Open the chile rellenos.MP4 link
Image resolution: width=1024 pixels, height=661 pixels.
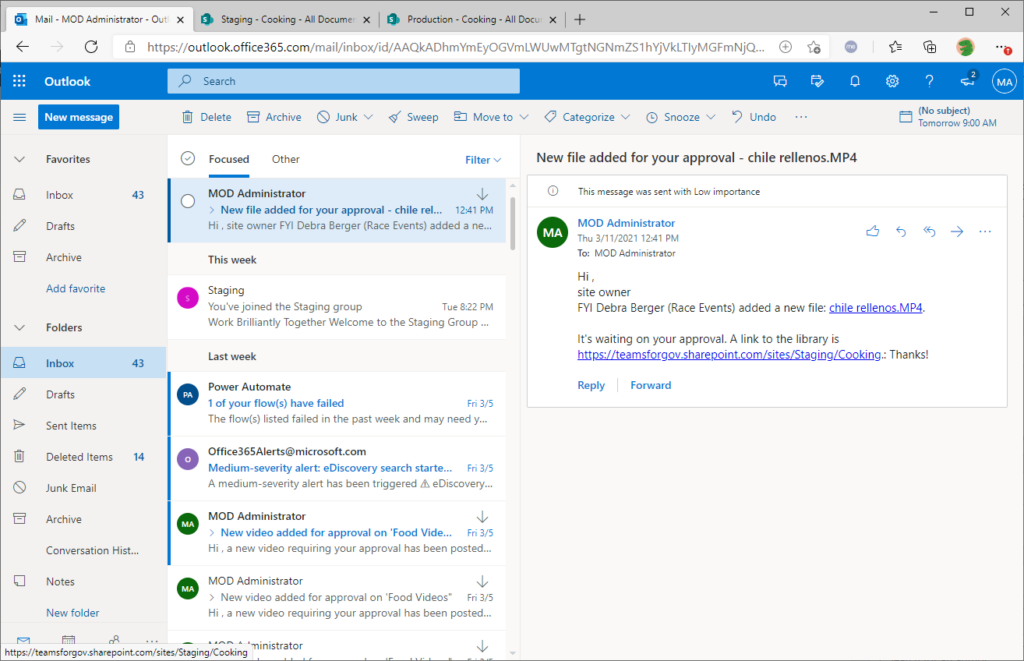coord(875,308)
